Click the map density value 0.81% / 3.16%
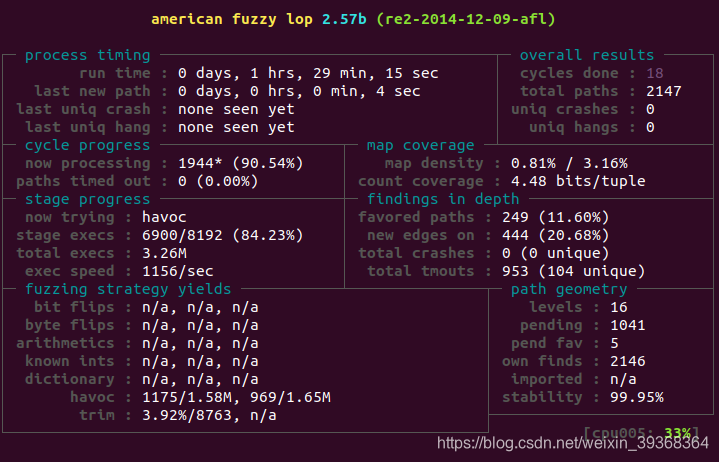This screenshot has height=462, width=719. click(x=569, y=163)
